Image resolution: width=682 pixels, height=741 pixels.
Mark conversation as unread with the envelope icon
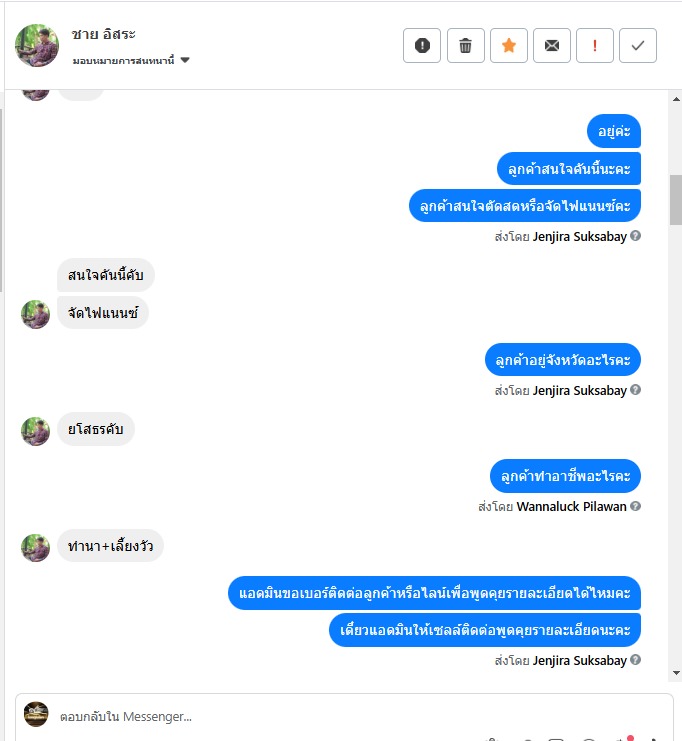552,45
